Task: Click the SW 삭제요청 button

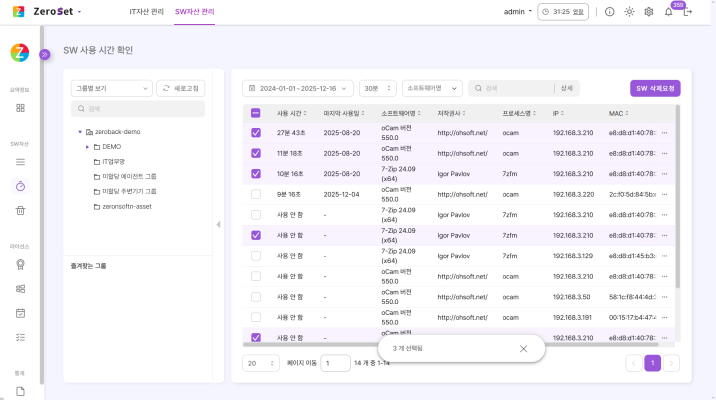Action: (x=655, y=88)
